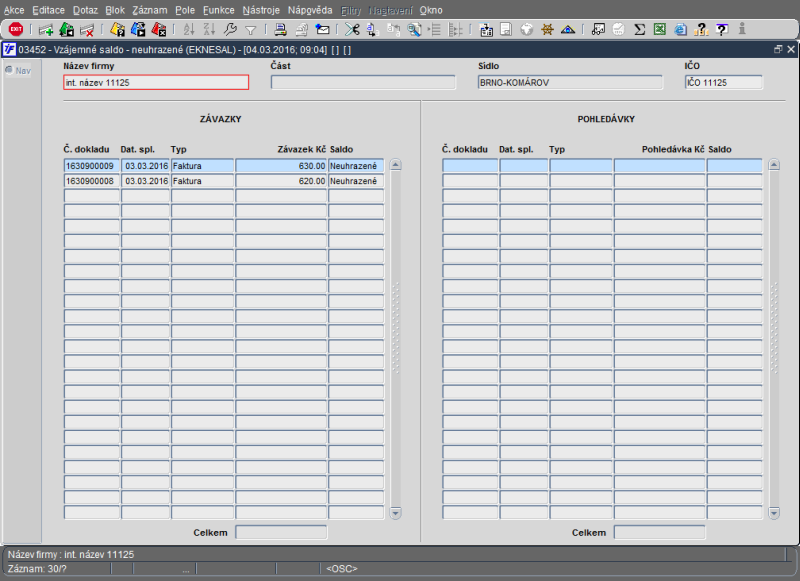Open the Dotaz menu
The width and height of the screenshot is (800, 581).
pyautogui.click(x=85, y=10)
